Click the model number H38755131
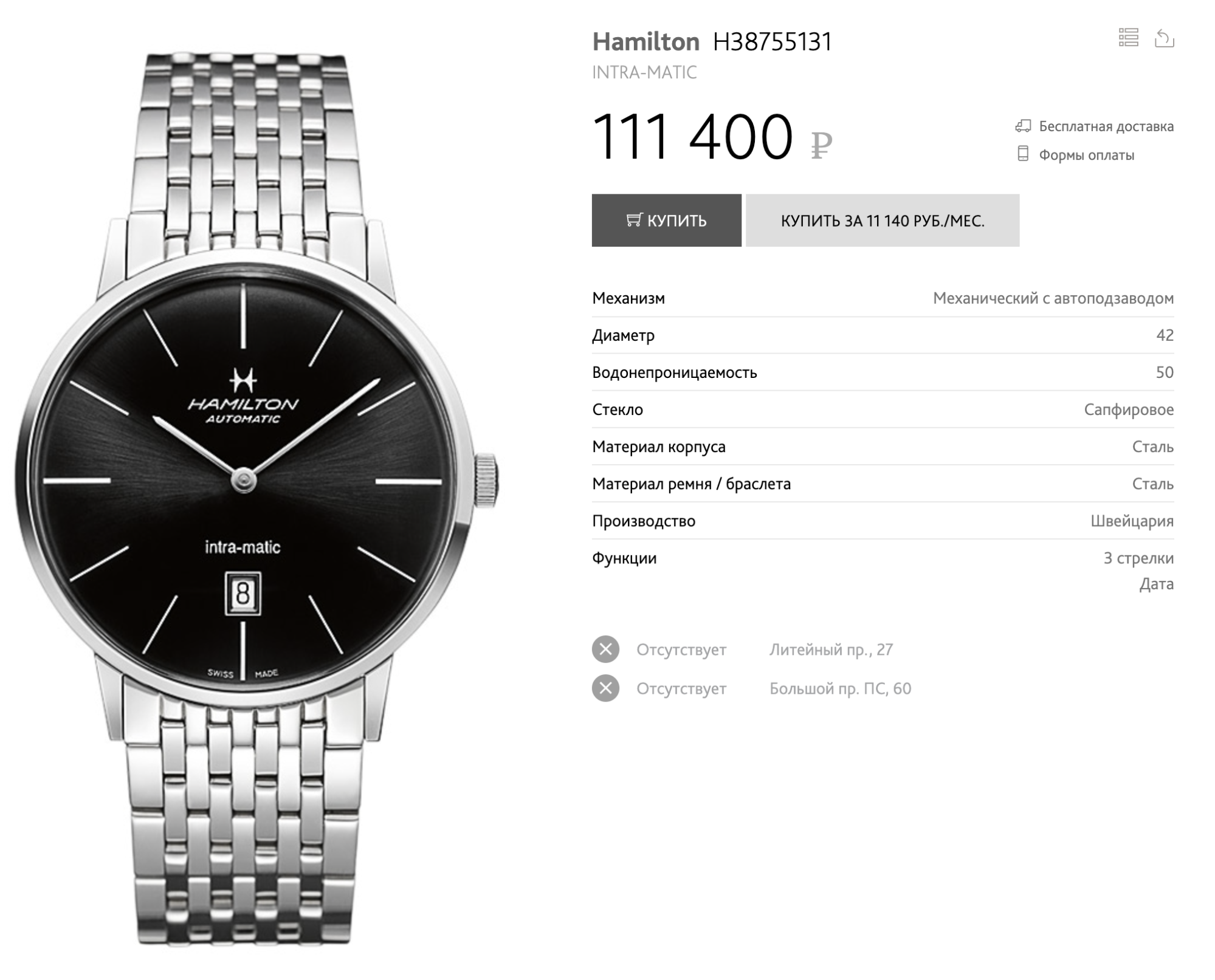The height and width of the screenshot is (980, 1215). point(772,42)
